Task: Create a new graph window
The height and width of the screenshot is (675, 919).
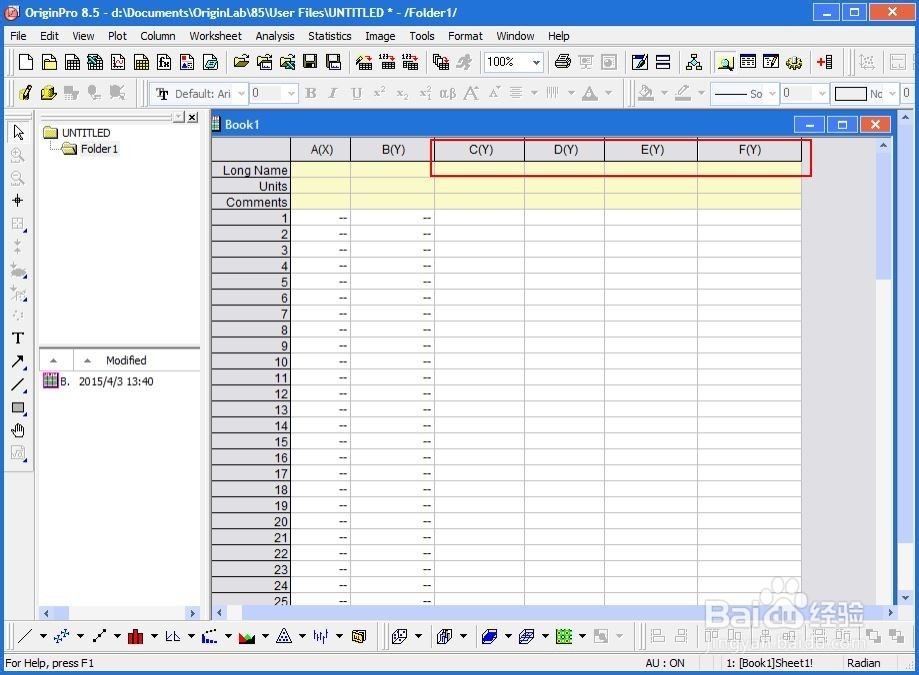Action: click(x=118, y=62)
